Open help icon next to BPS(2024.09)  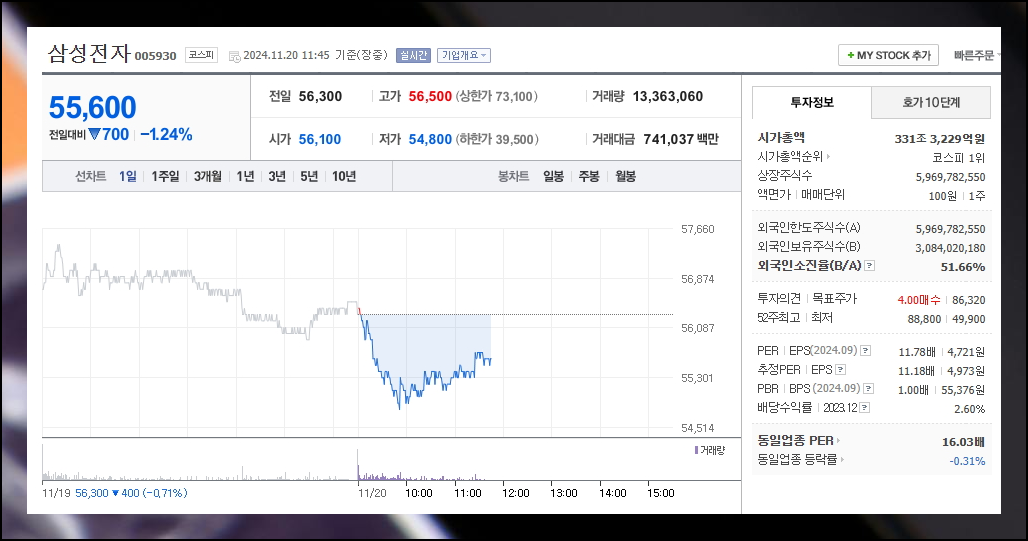point(869,389)
